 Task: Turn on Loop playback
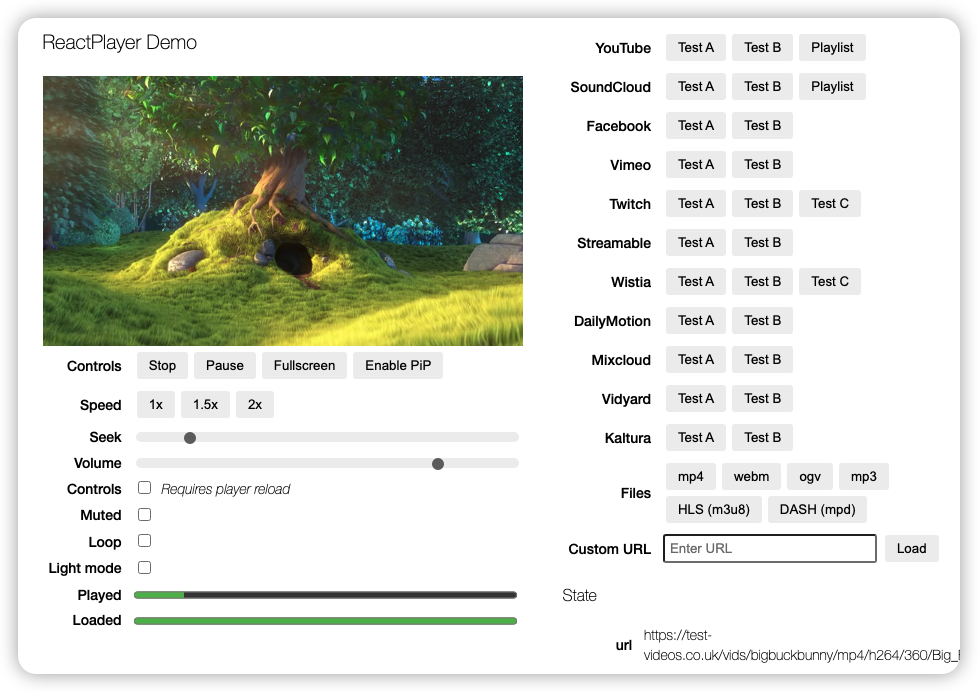coord(144,541)
